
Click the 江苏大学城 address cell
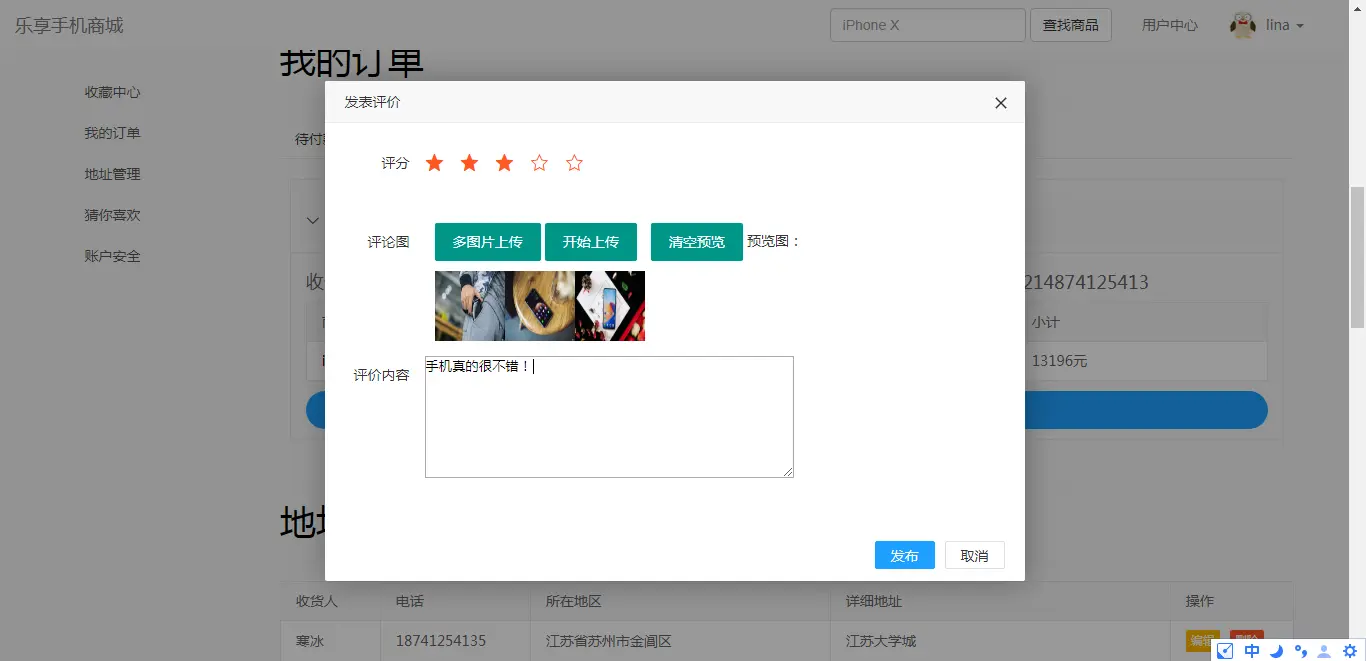(x=1001, y=641)
